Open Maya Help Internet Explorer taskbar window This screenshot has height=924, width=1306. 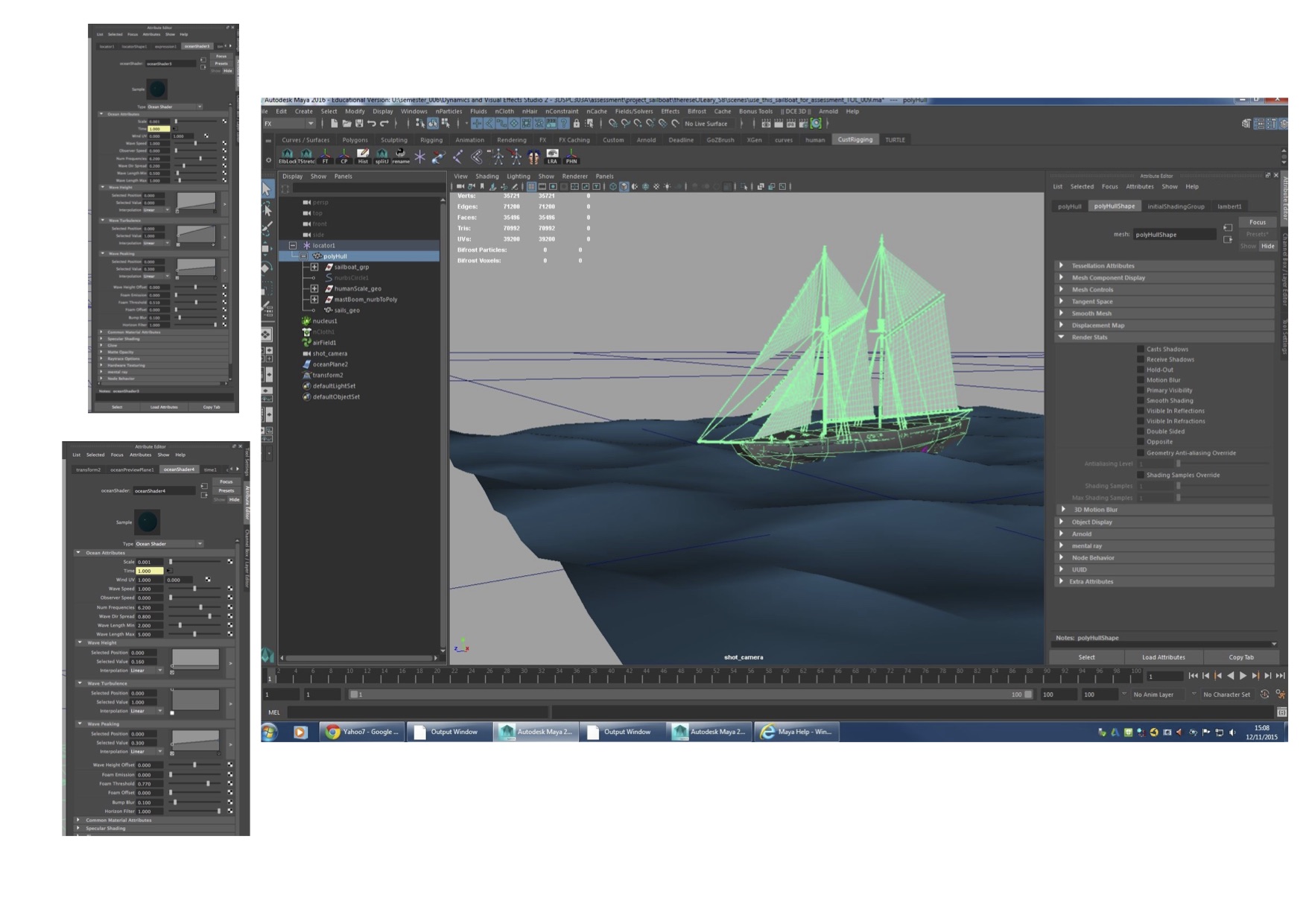796,732
